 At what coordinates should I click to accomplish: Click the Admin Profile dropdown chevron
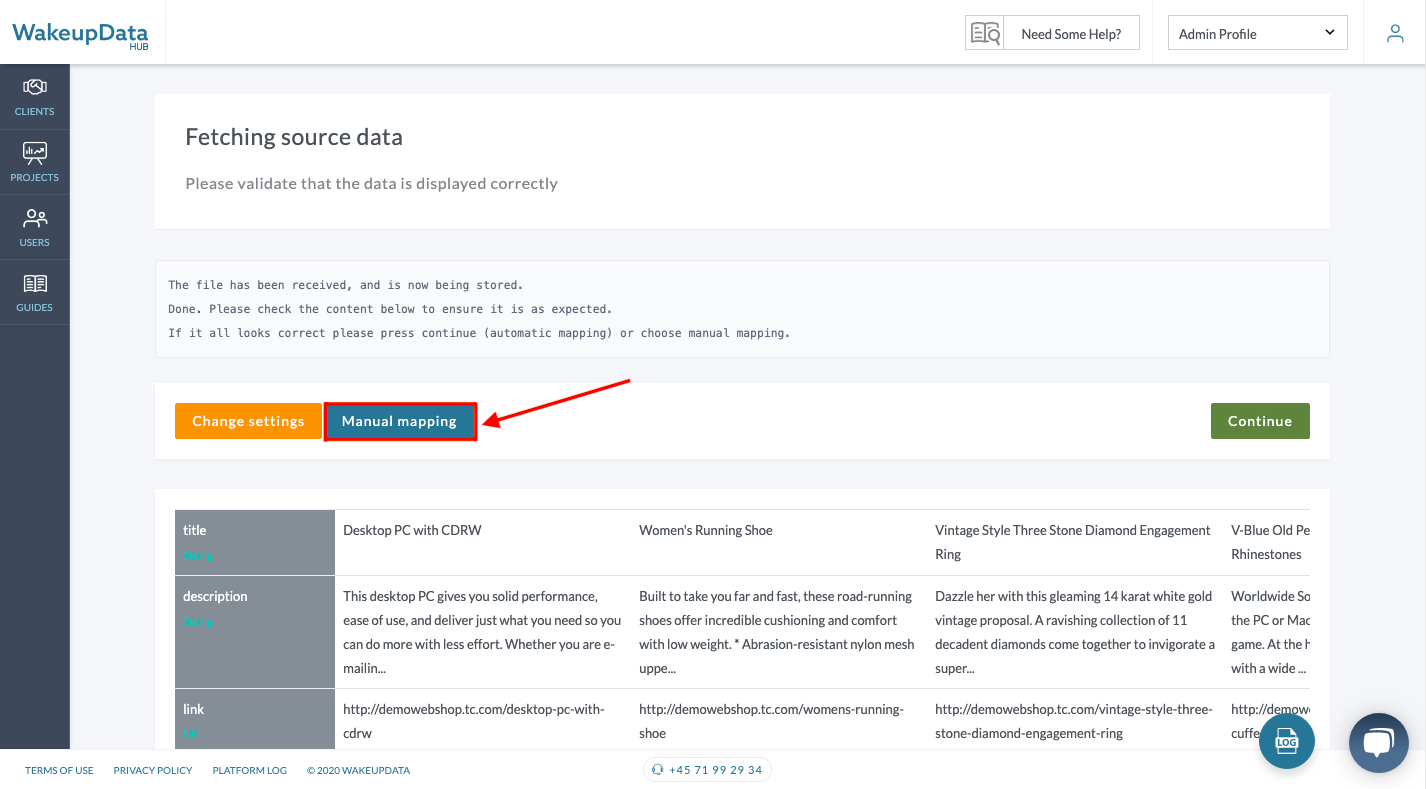[x=1329, y=33]
